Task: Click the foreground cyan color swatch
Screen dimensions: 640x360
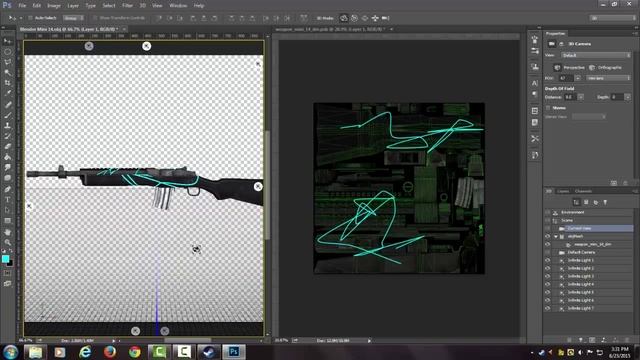Action: click(x=5, y=259)
